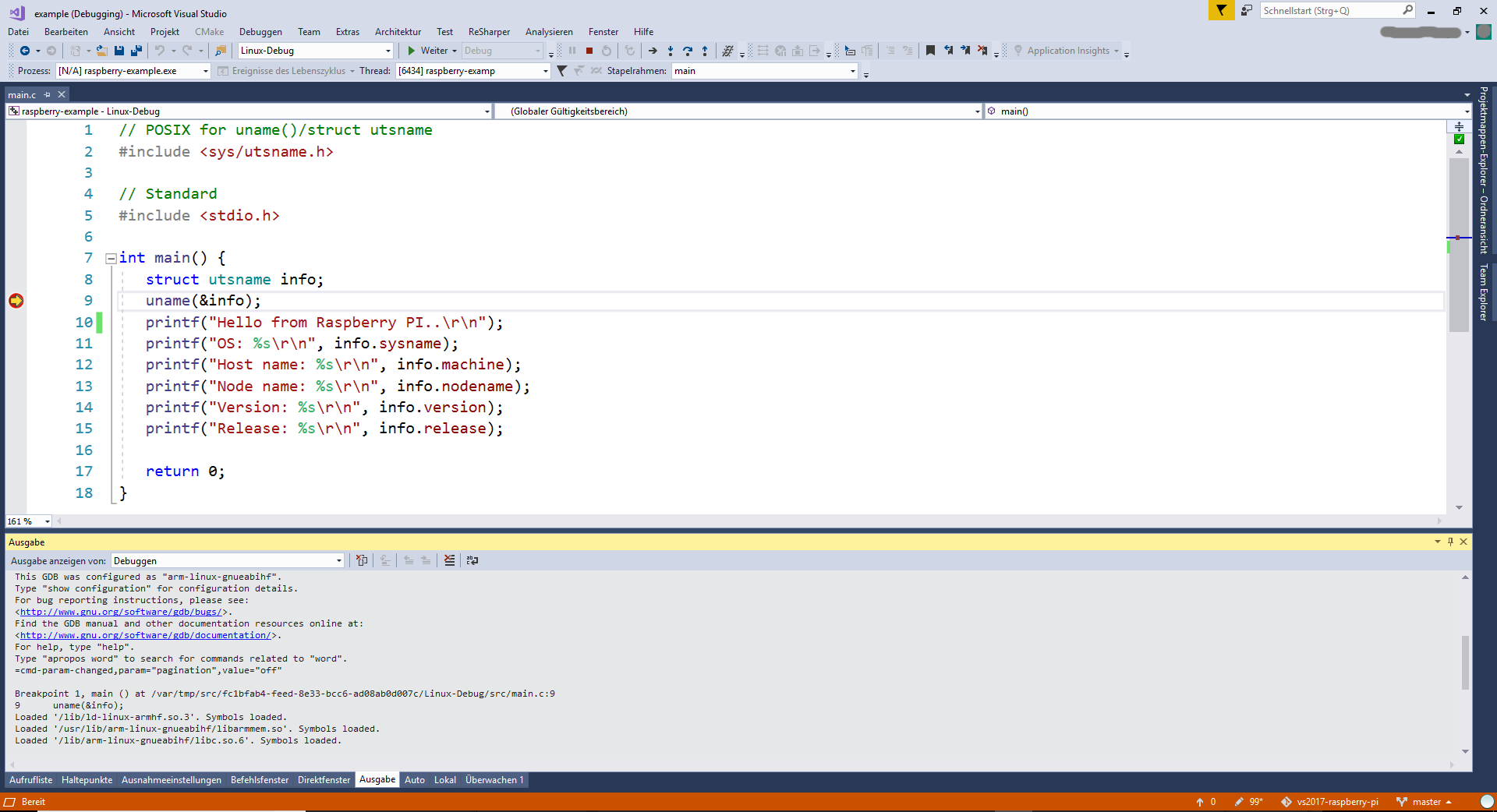Click the breakpoint marker on line 9
The height and width of the screenshot is (812, 1497).
tap(16, 301)
